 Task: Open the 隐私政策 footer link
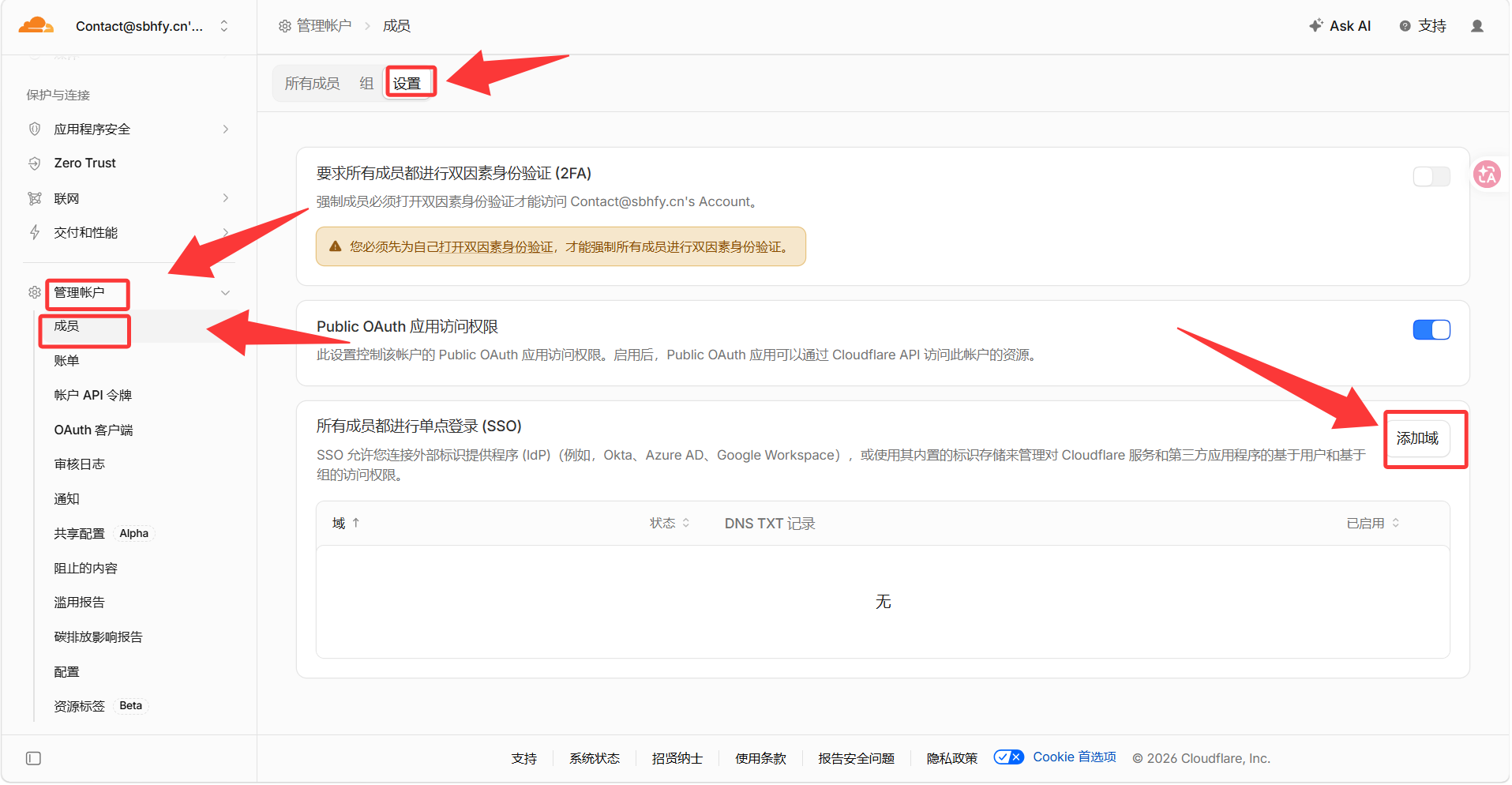point(952,758)
